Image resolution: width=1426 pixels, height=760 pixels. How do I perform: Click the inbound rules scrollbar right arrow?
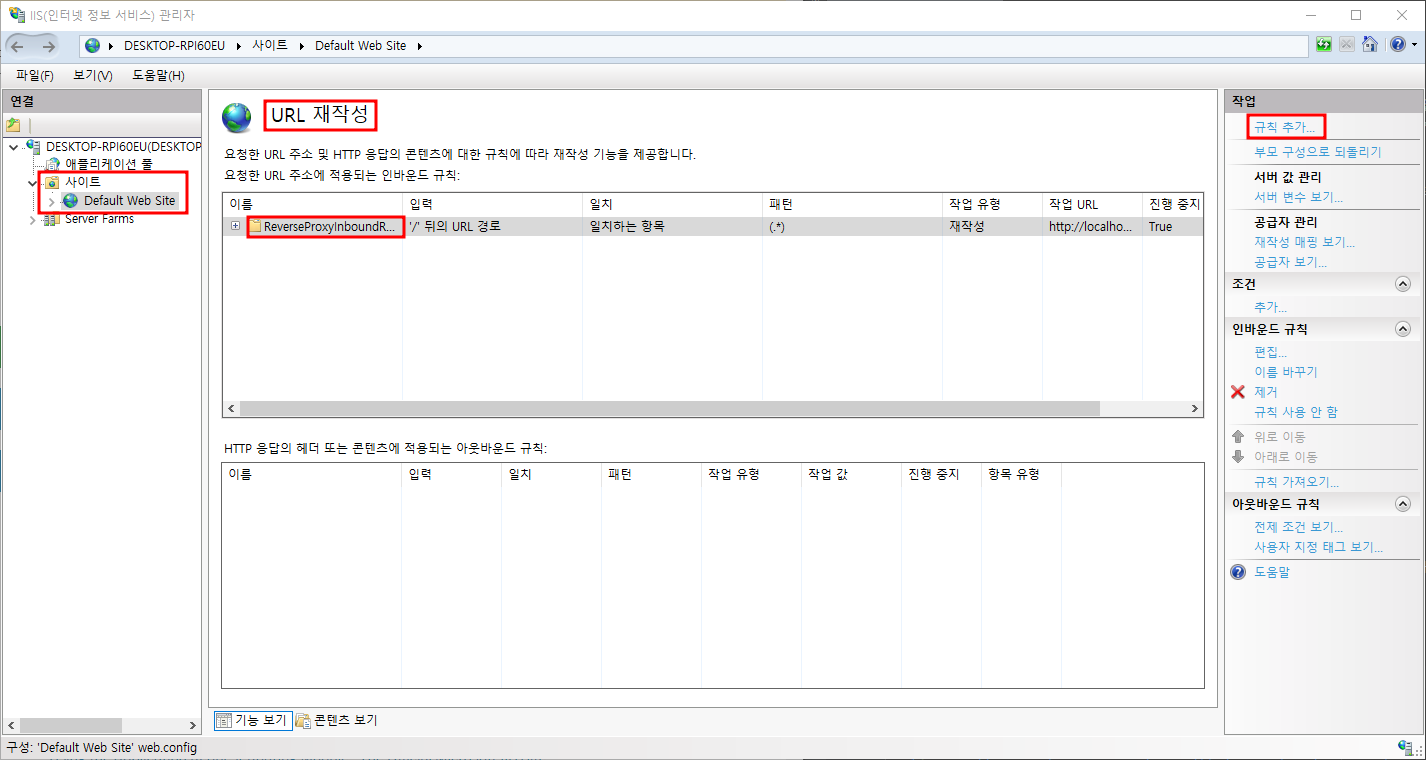[1194, 409]
